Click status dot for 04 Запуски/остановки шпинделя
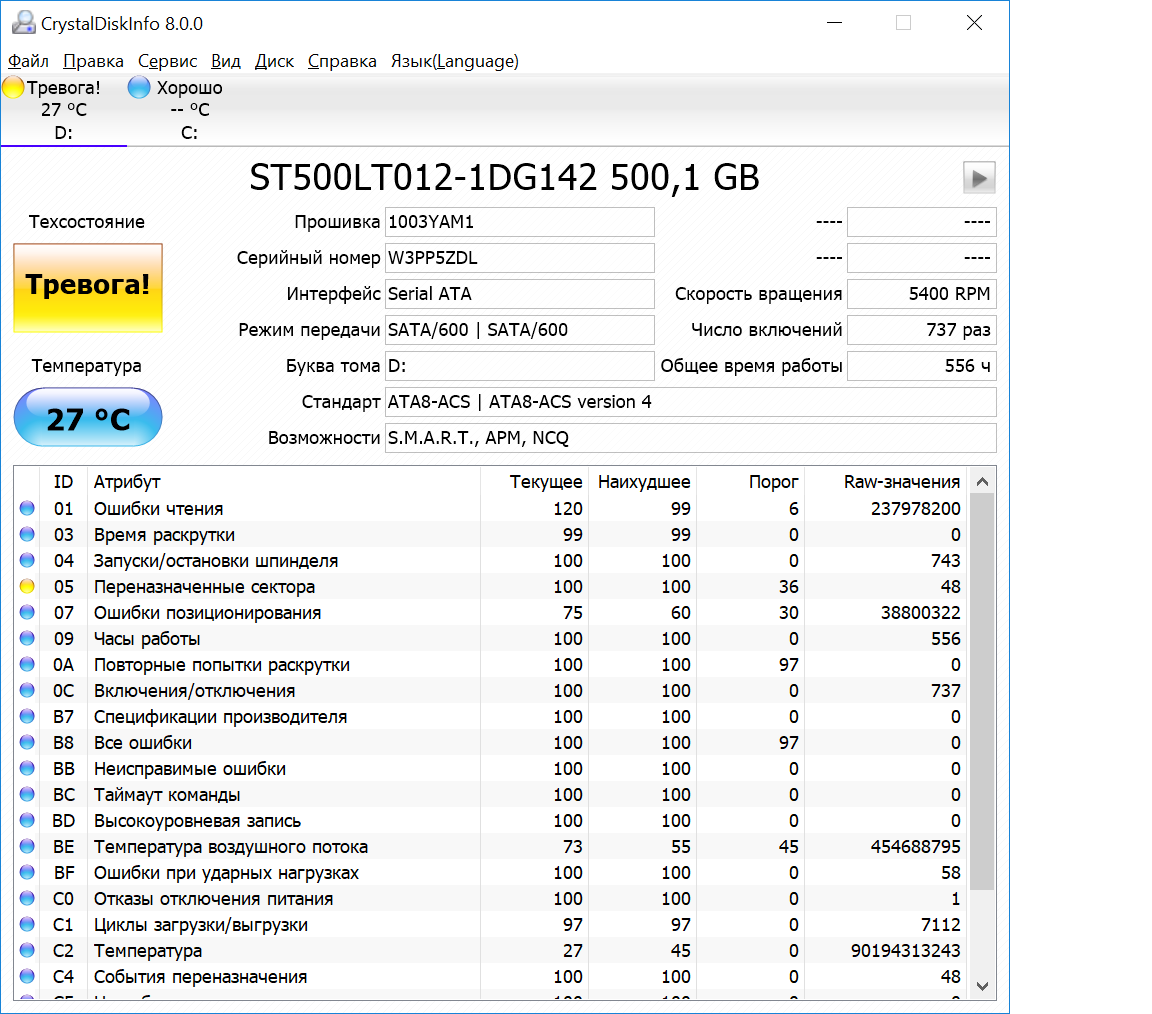1152x1014 pixels. 27,560
